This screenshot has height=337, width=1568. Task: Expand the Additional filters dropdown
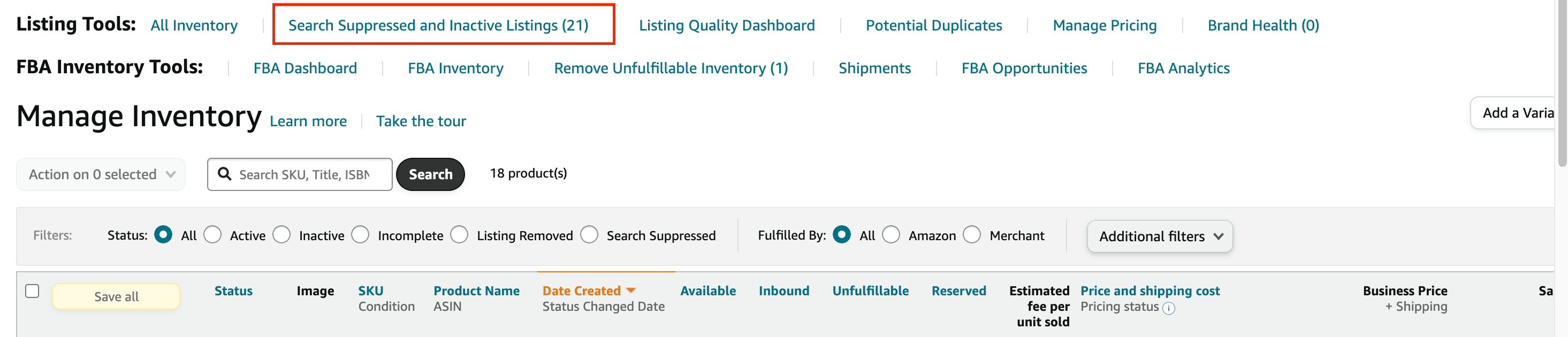coord(1160,236)
